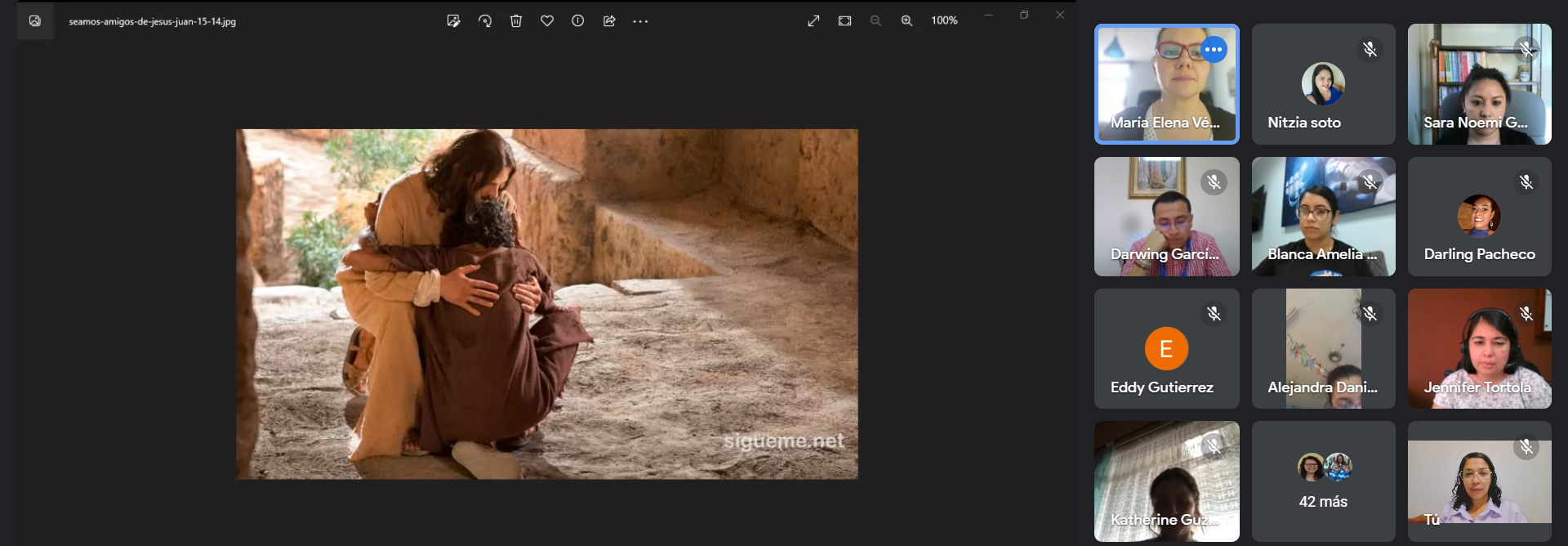Click the name label Katherine Guz...
Image resolution: width=1568 pixels, height=546 pixels.
tap(1165, 520)
